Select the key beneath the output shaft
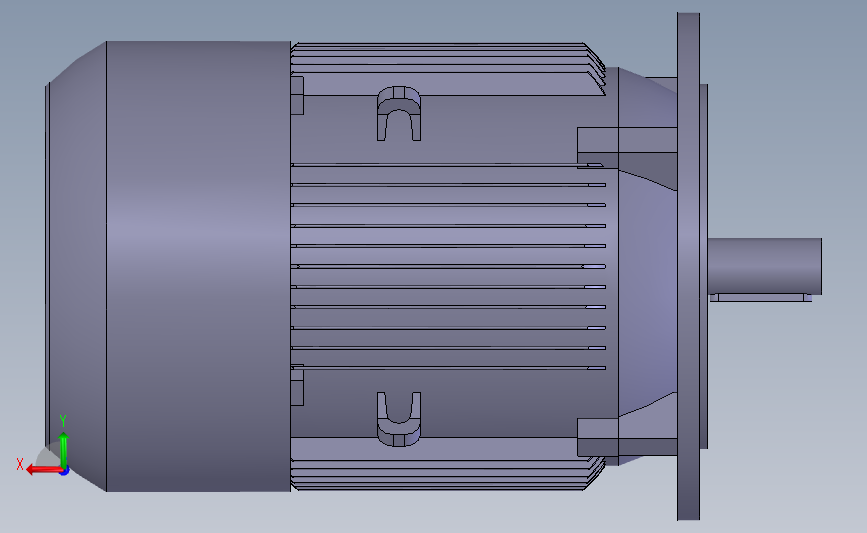Viewport: 867px width, 533px height. pos(761,297)
